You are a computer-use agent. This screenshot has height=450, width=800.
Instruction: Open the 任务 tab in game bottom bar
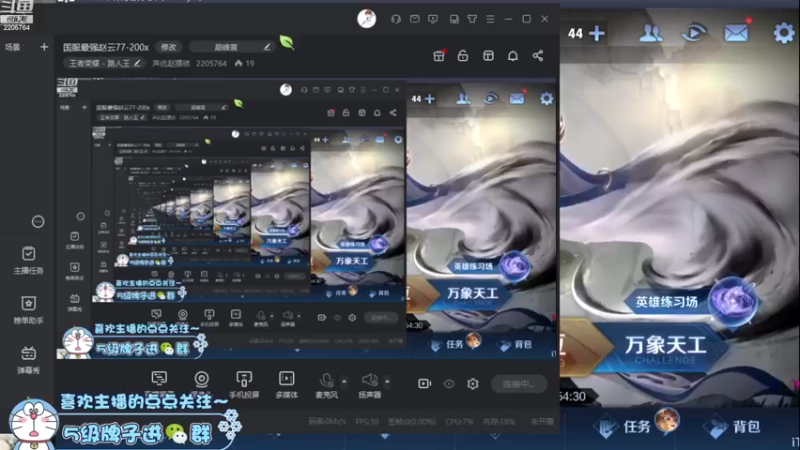pyautogui.click(x=636, y=426)
